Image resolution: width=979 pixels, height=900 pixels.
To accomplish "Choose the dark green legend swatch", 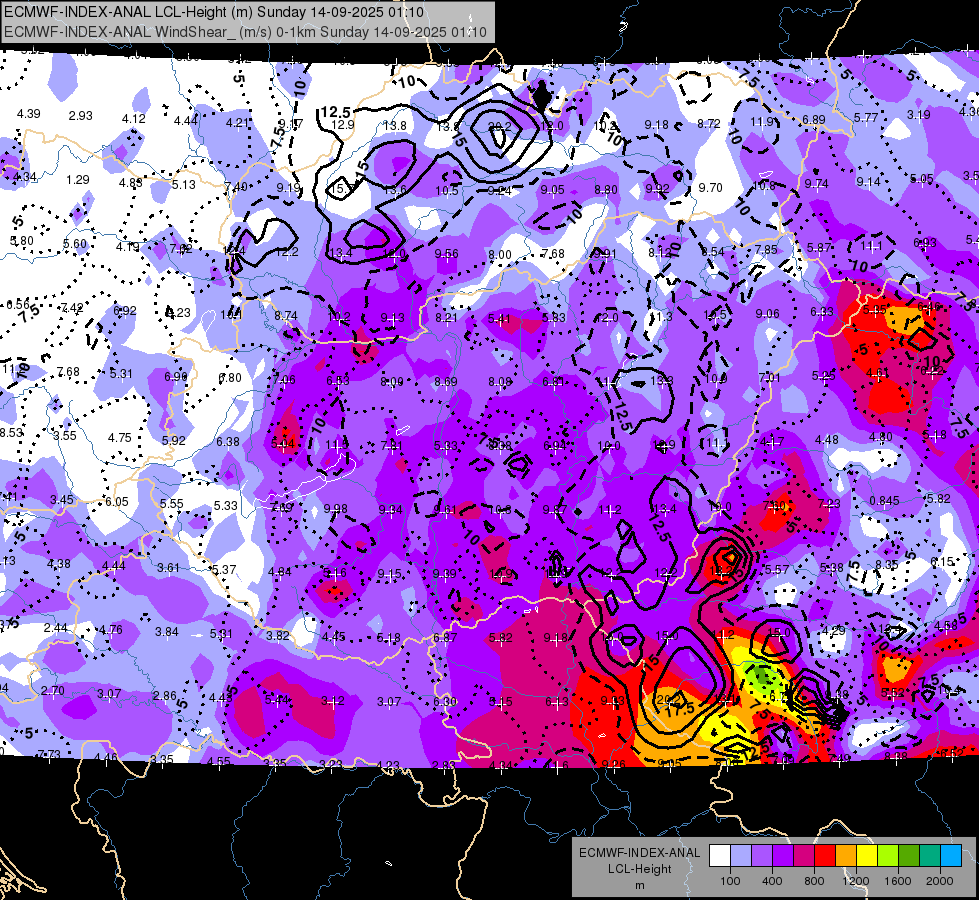I will pos(909,856).
